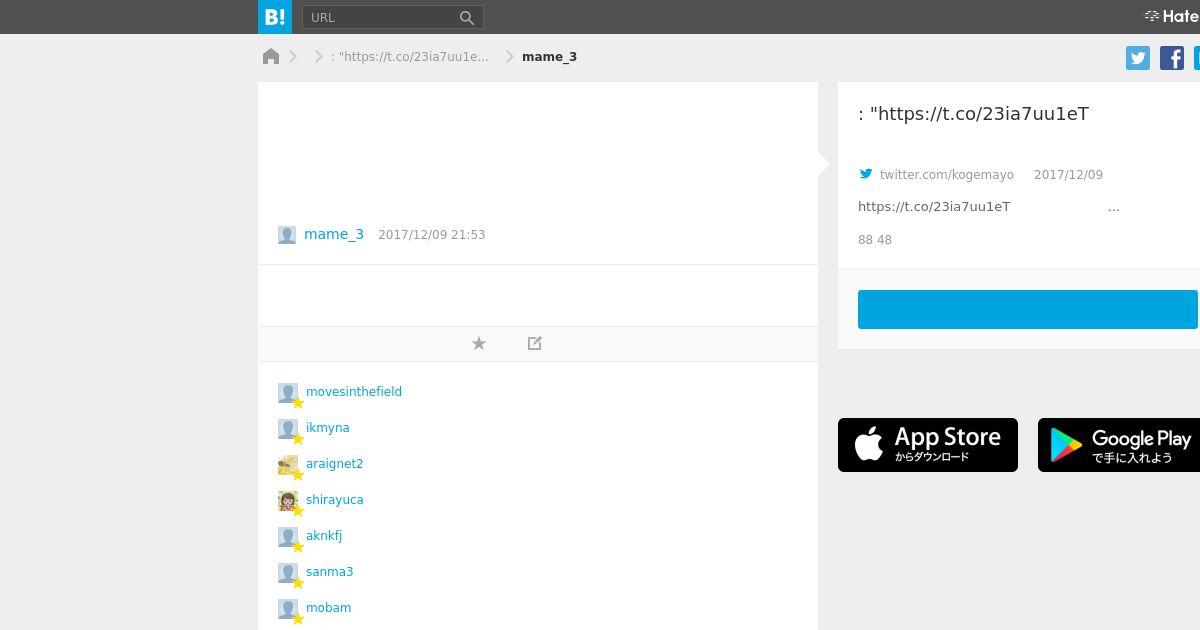This screenshot has width=1200, height=630.
Task: Open the entry title "https://t.co/23ia7uu1eT
Action: pyautogui.click(x=973, y=114)
